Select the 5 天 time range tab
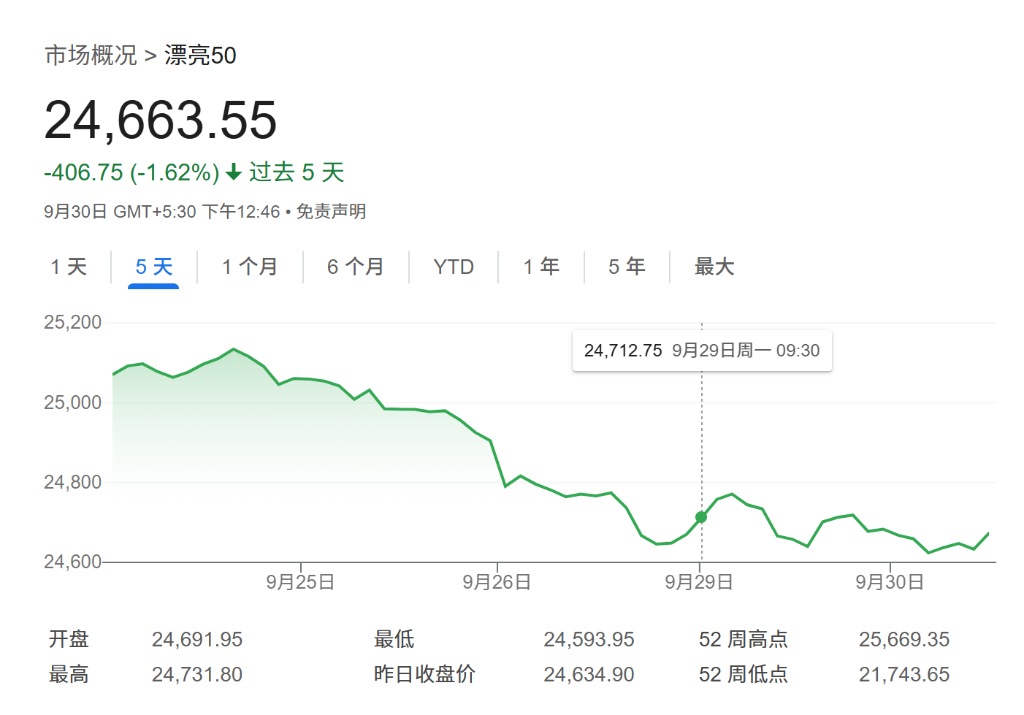Screen dimensions: 1024x715 [x=154, y=267]
